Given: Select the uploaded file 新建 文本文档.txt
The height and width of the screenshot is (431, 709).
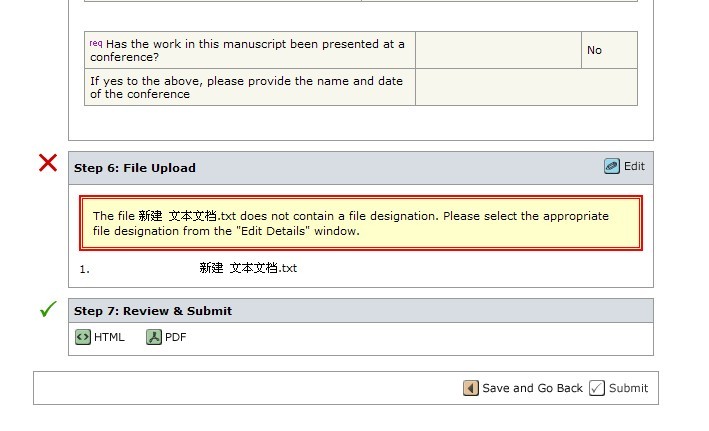Looking at the screenshot, I should [248, 268].
